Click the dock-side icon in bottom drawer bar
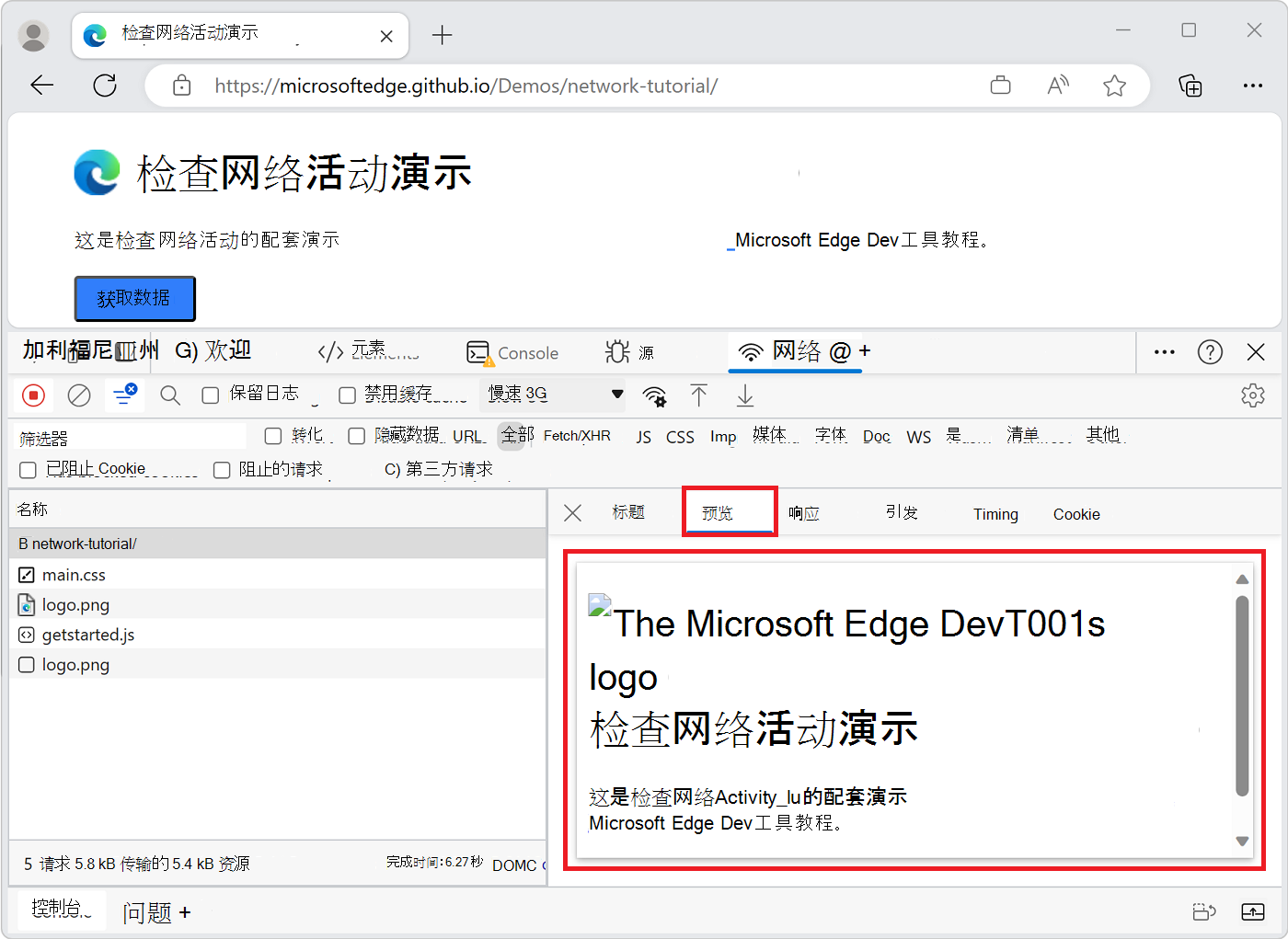 click(x=1204, y=911)
